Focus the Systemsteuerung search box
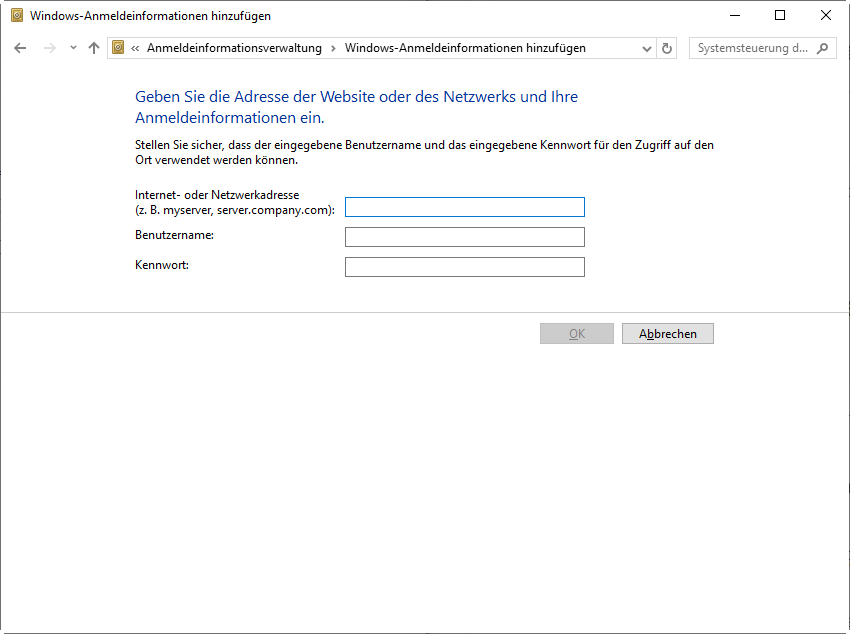The width and height of the screenshot is (850, 634). [752, 48]
